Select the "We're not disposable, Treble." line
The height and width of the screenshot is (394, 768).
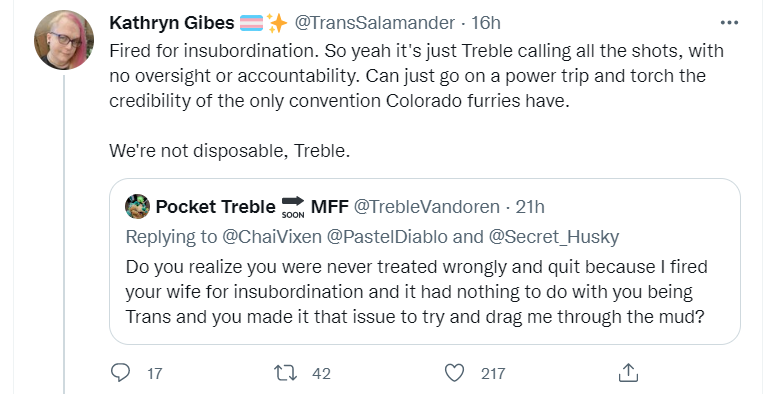(x=230, y=150)
